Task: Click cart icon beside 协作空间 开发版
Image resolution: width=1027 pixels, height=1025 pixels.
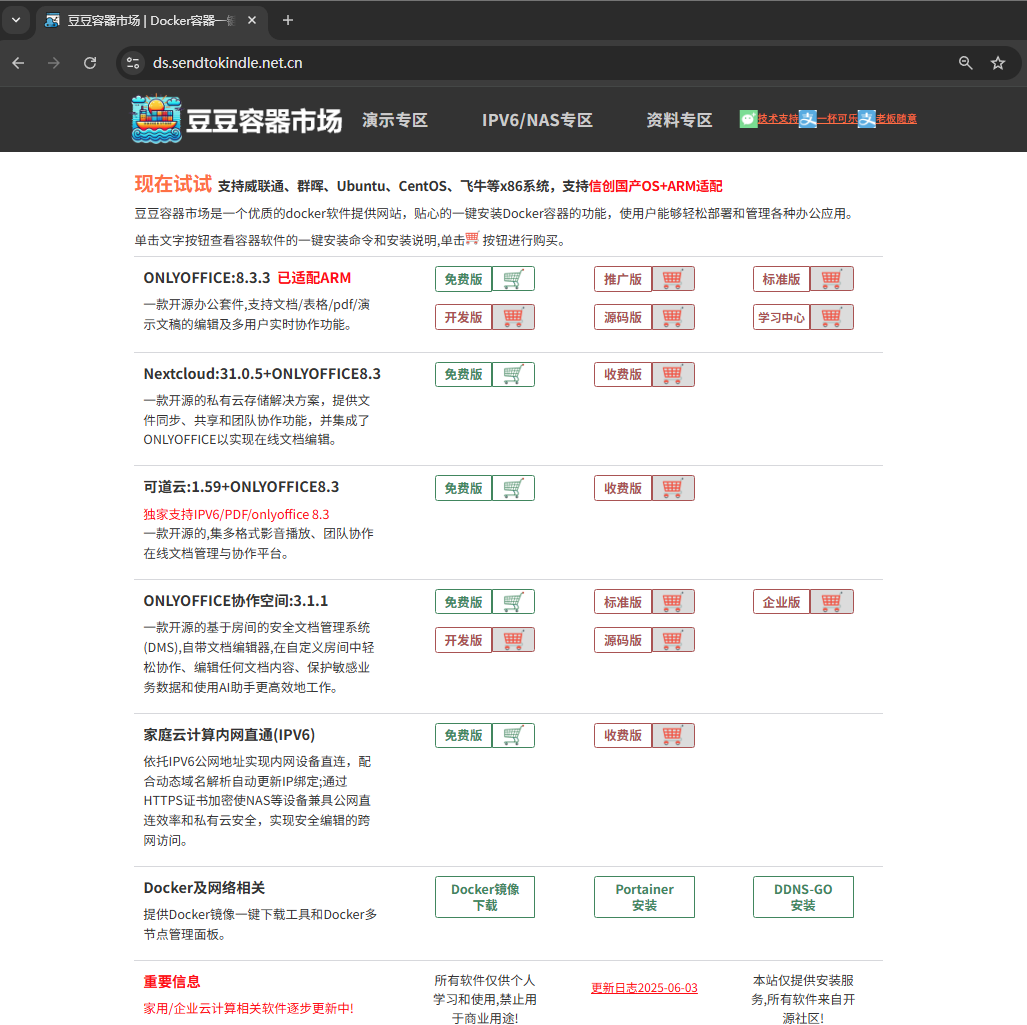Action: point(514,640)
